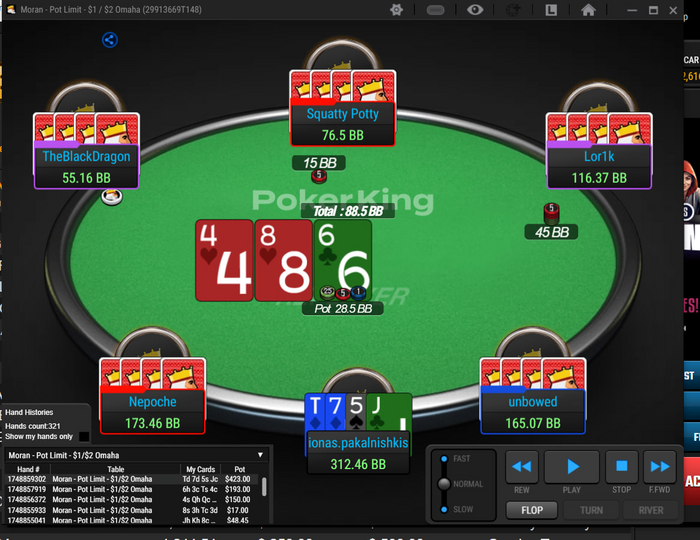
Task: Click the Pot column header in history table
Action: (240, 469)
